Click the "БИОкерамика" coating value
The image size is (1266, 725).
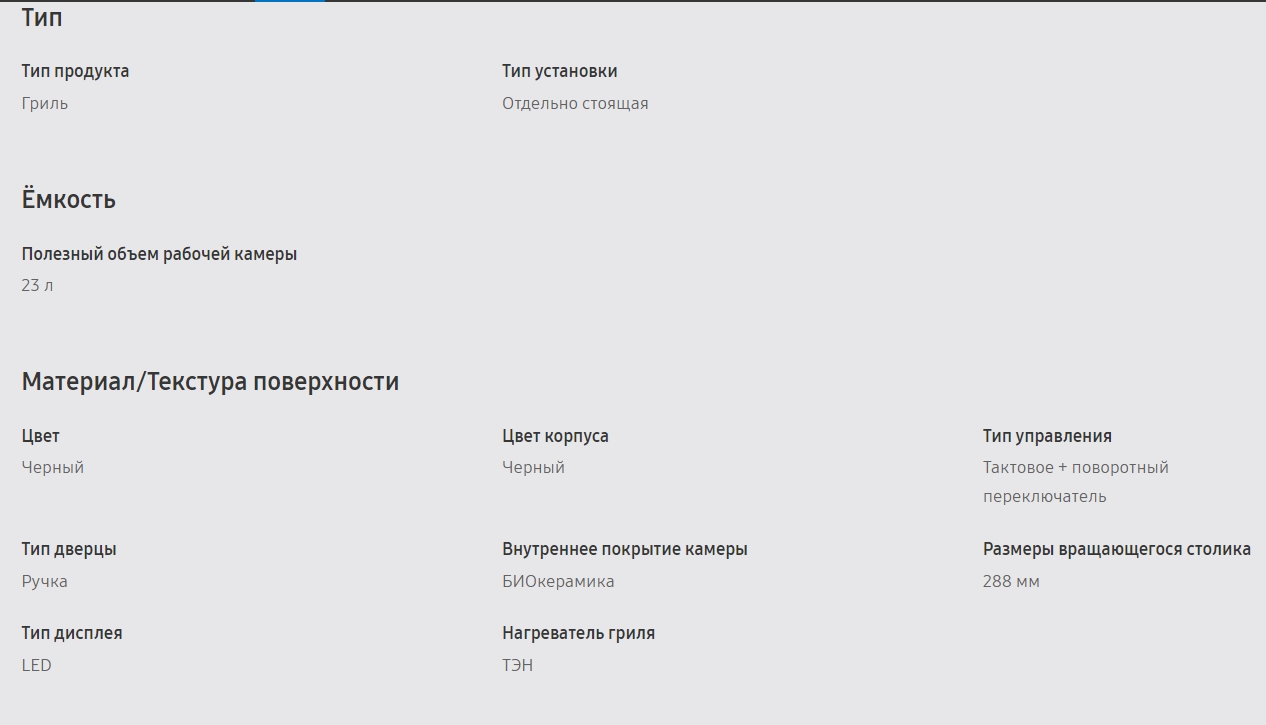click(558, 581)
